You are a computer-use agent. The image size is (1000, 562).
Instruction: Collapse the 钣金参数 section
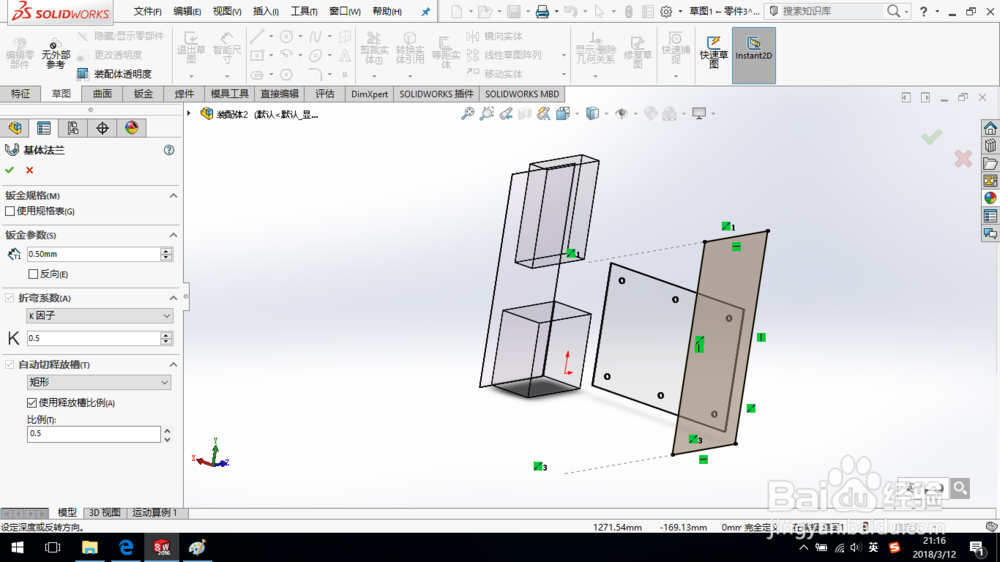coord(173,235)
